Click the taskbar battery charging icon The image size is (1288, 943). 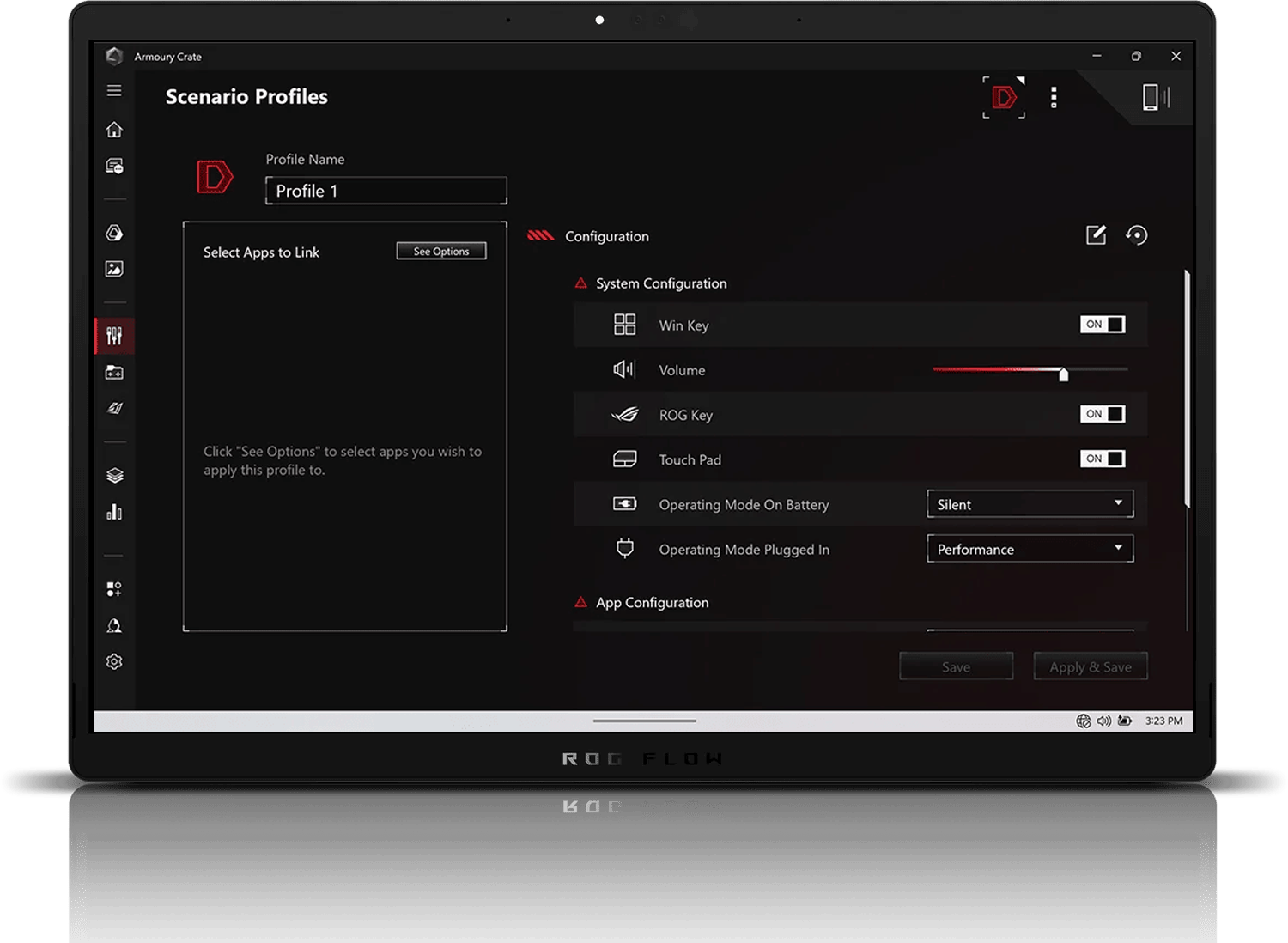1125,721
